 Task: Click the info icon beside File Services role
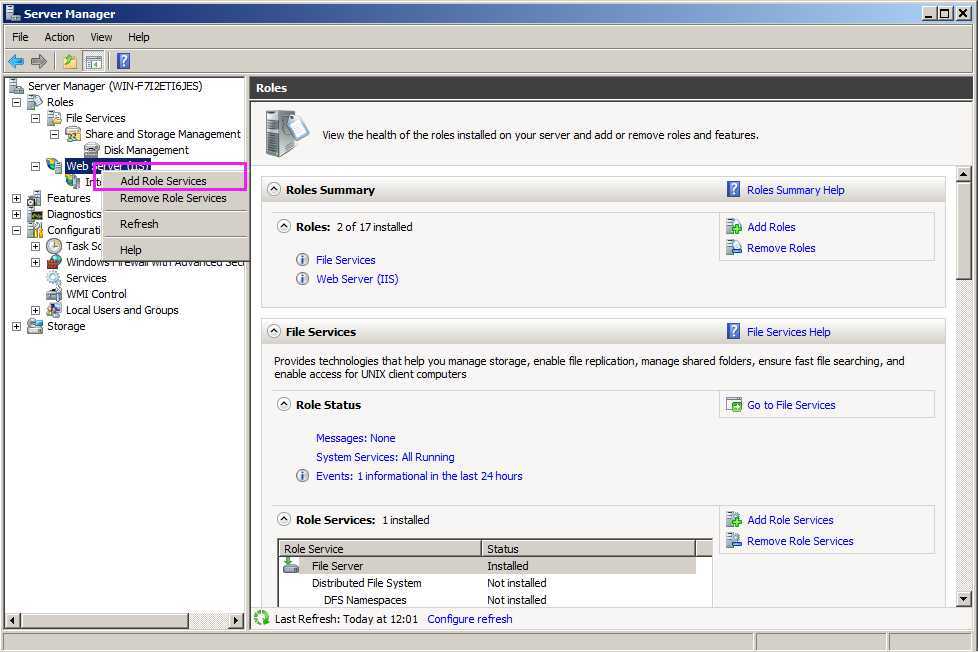tap(302, 260)
